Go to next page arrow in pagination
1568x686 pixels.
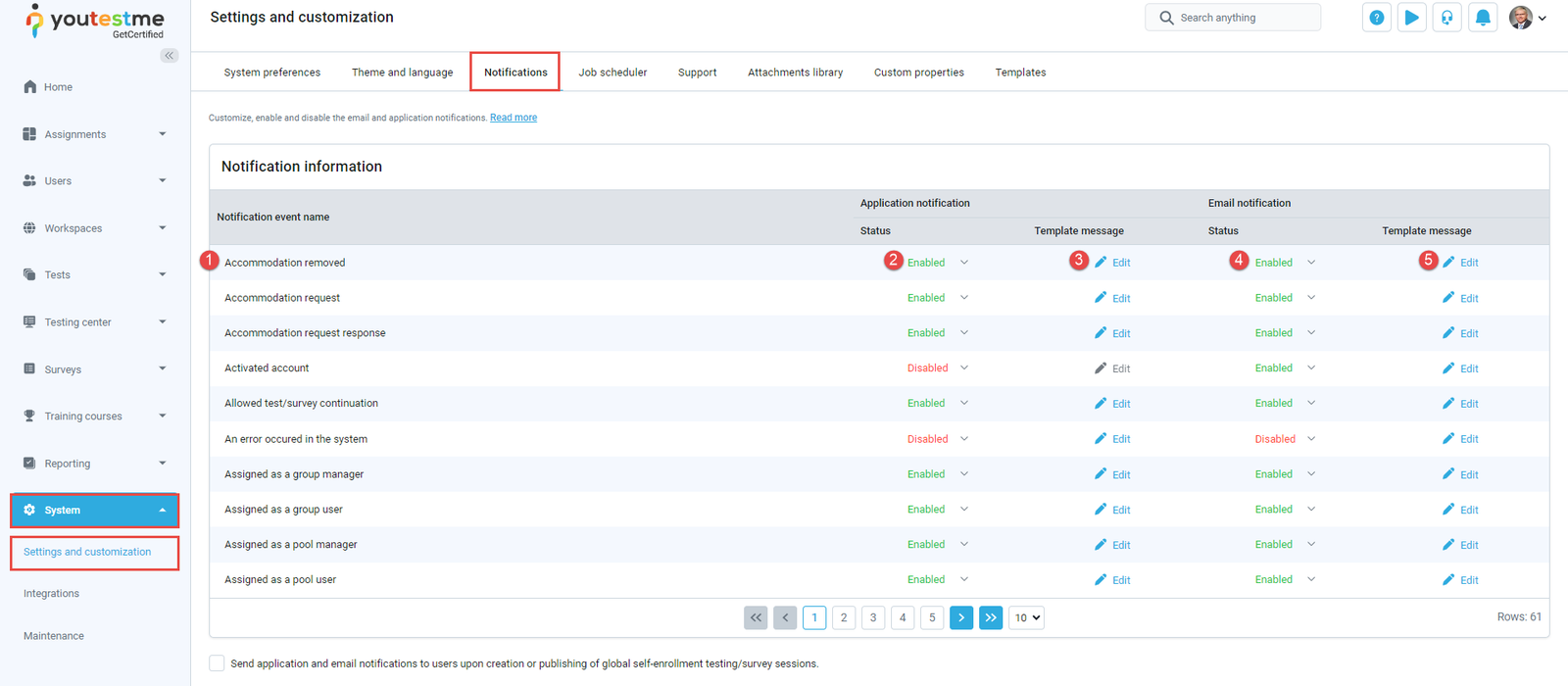pos(961,617)
